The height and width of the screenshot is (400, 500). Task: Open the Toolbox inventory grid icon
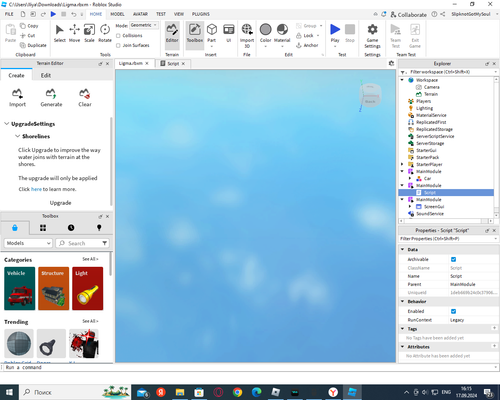coord(43,228)
